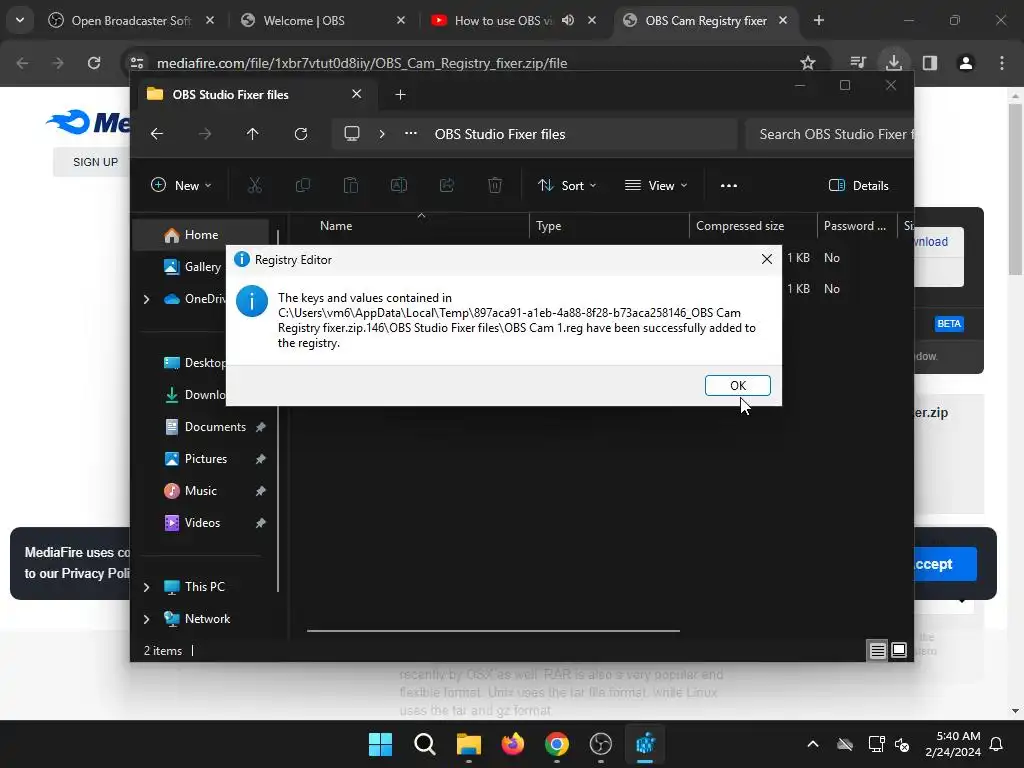Open Chrome three-dot menu

(1002, 63)
